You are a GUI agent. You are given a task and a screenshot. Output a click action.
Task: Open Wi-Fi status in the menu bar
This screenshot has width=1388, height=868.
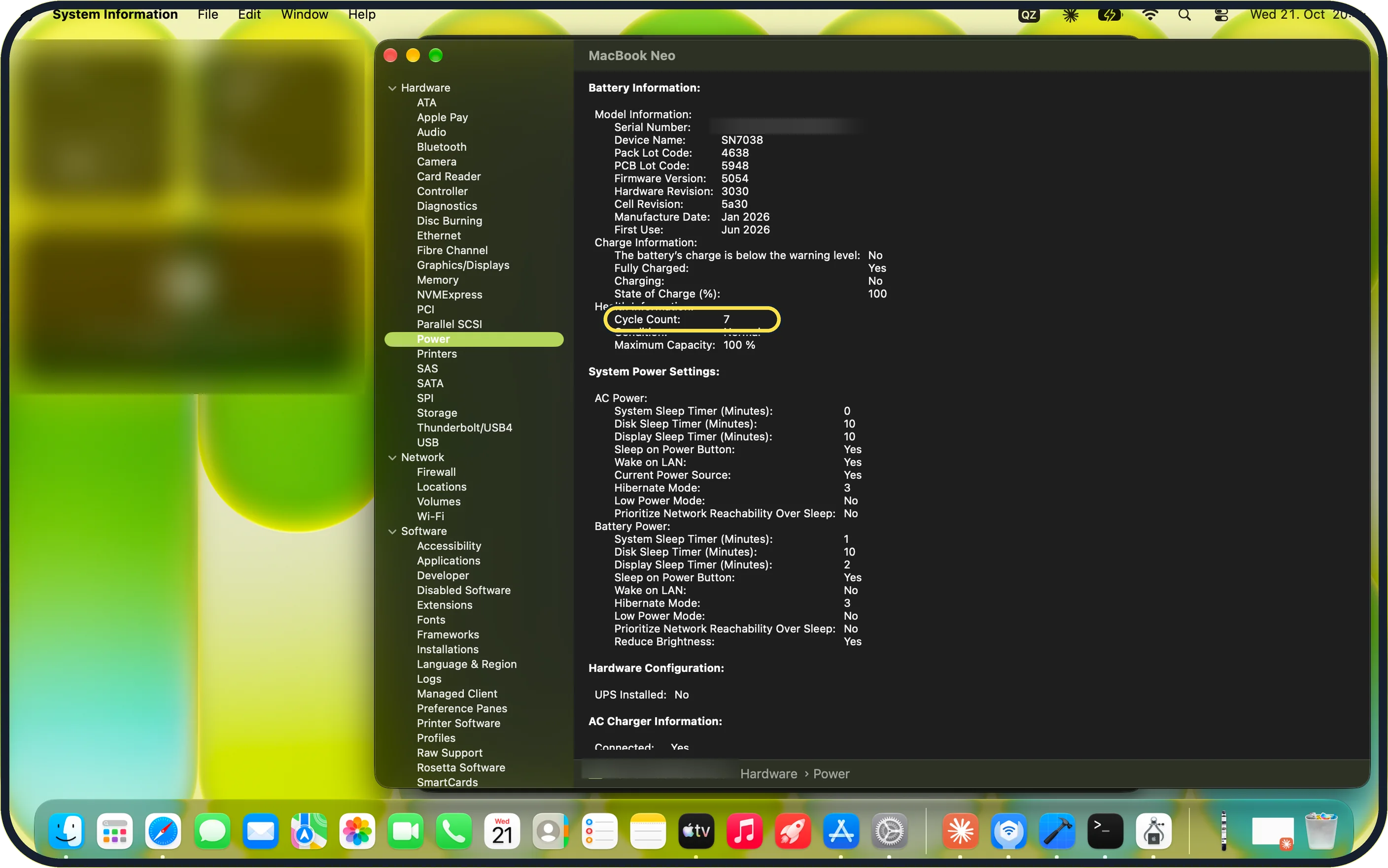1149,15
